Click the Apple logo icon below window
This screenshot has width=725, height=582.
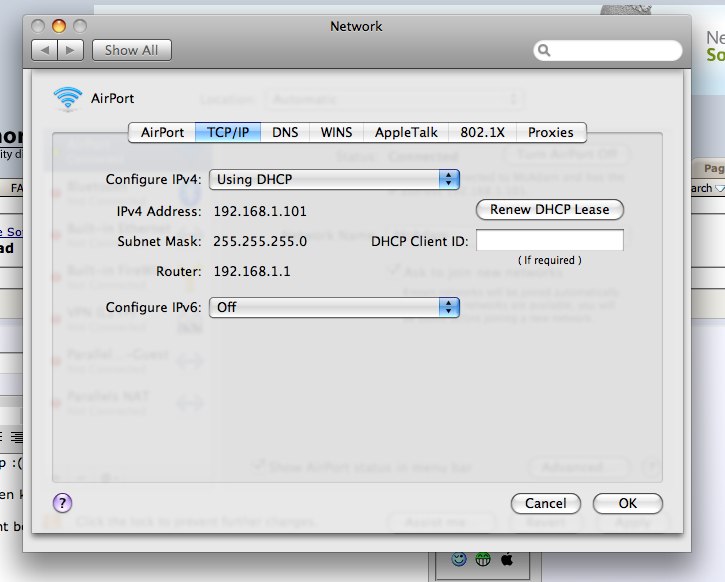click(x=507, y=559)
